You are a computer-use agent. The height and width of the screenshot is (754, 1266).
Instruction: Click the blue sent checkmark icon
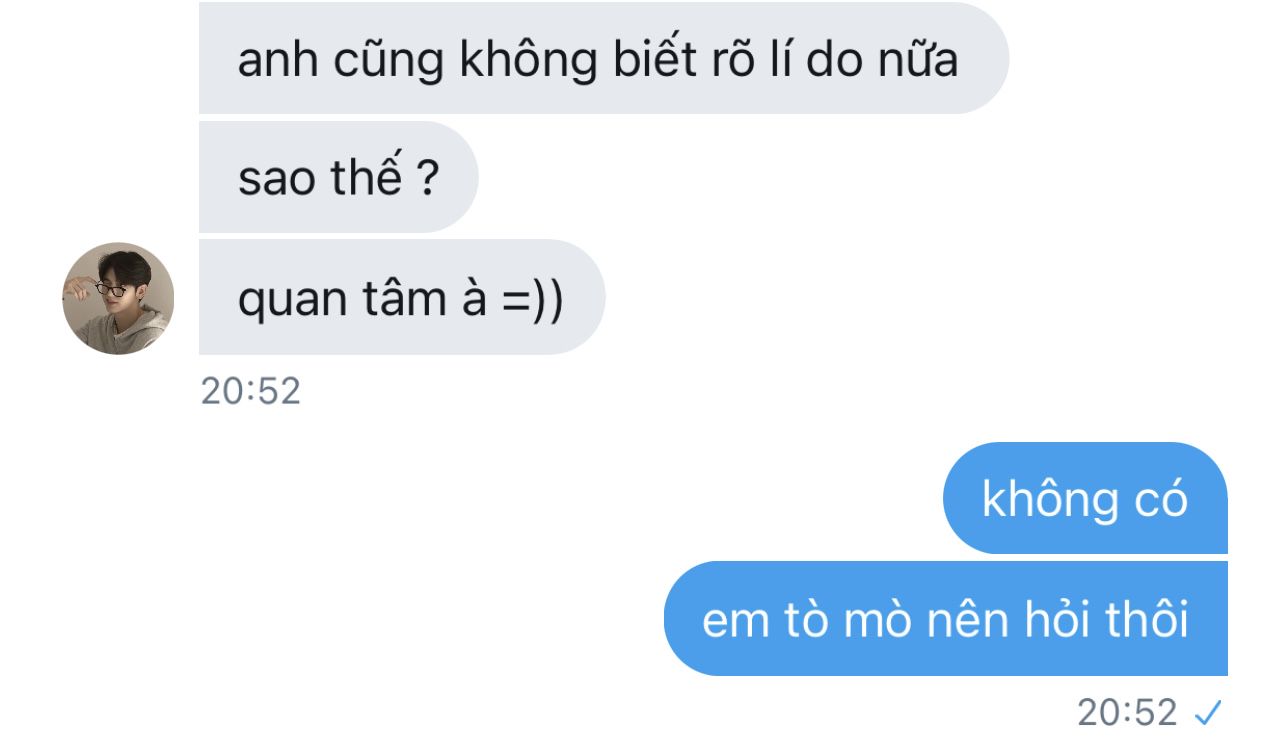pyautogui.click(x=1209, y=712)
